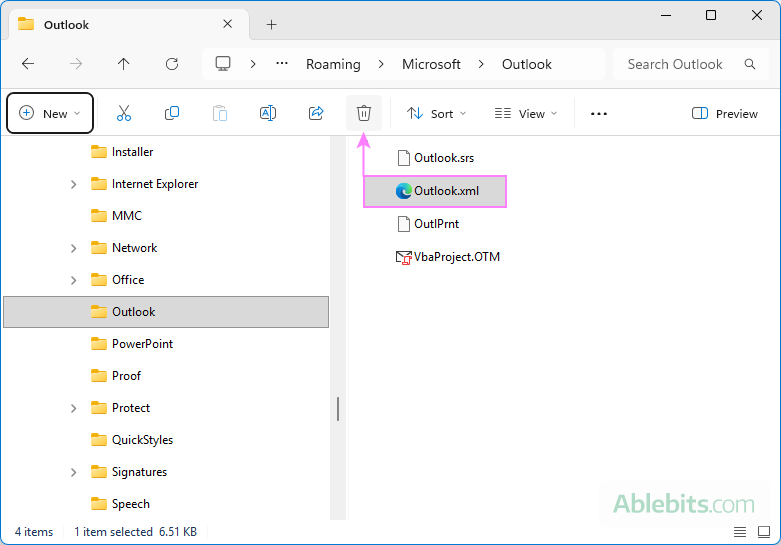This screenshot has width=781, height=545.
Task: Select the Internet Explorer folder
Action: click(154, 184)
